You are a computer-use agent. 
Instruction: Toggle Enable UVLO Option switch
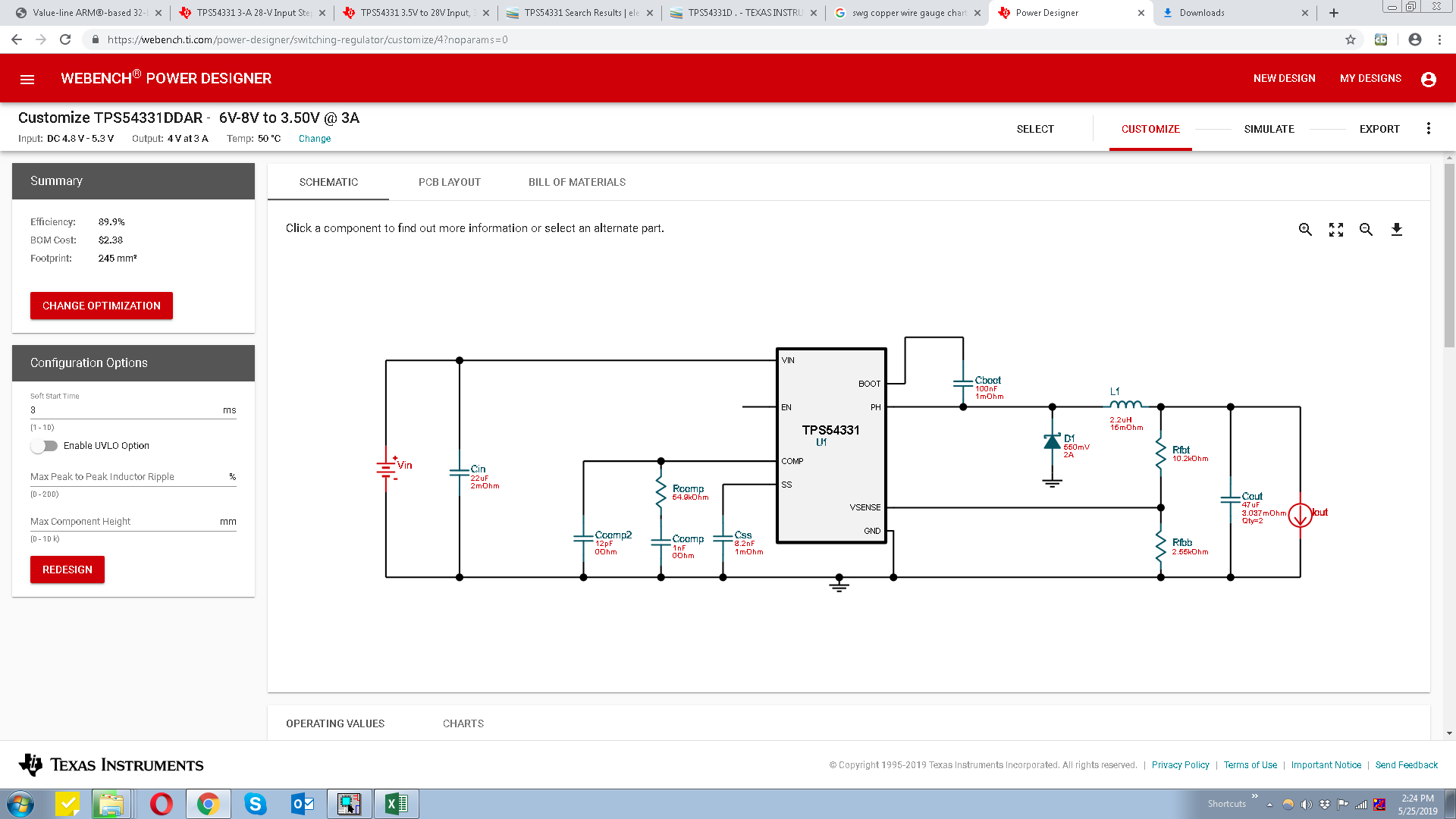(x=44, y=446)
